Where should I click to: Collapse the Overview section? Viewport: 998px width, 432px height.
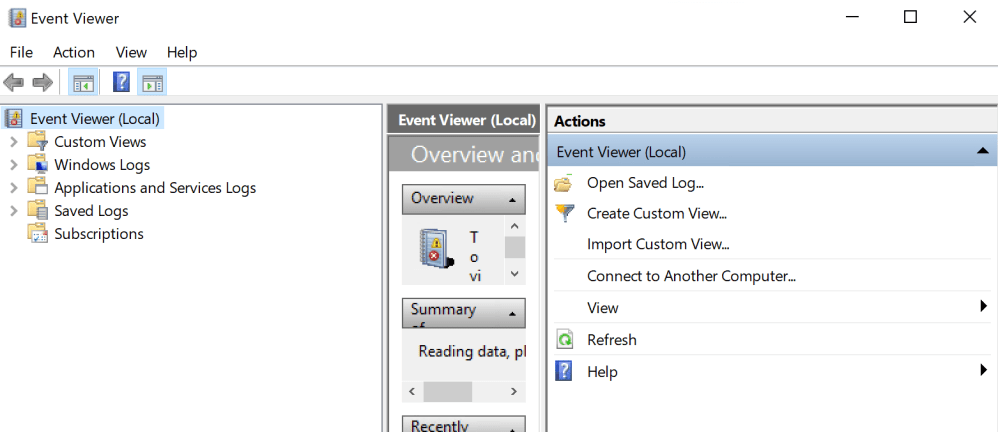512,200
